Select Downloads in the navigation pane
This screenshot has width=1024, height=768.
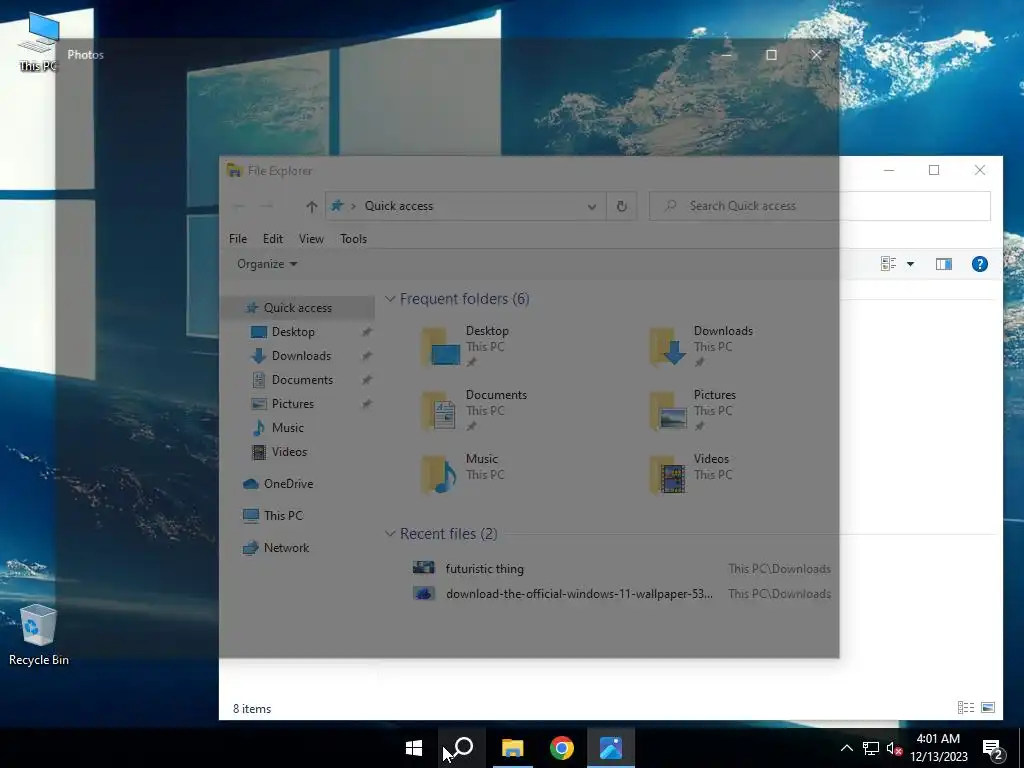(301, 356)
